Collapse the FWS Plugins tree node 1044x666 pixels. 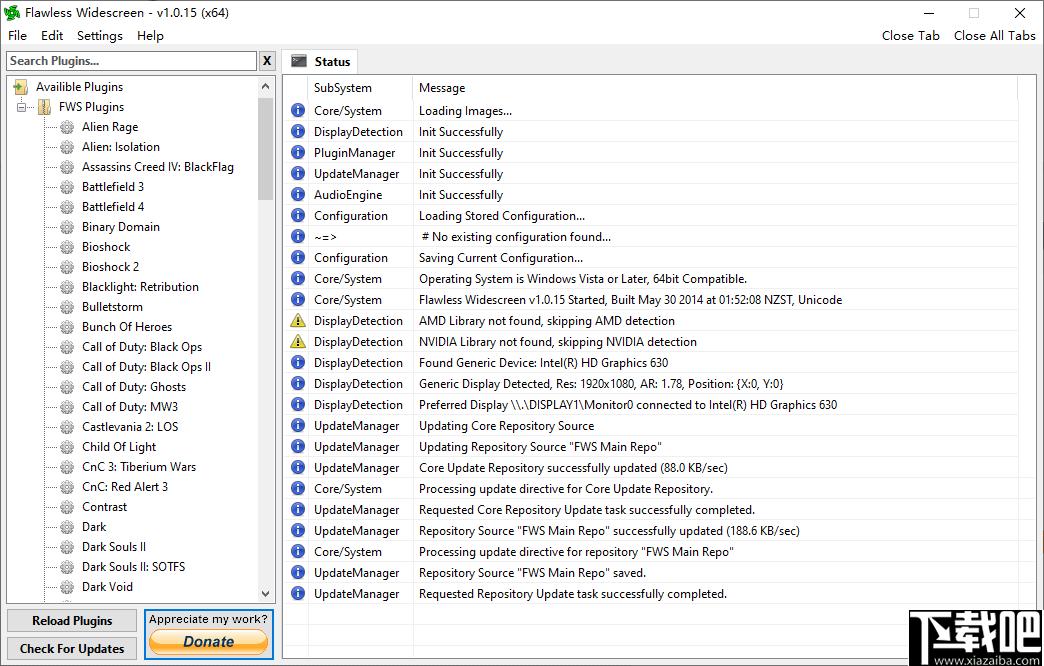tap(22, 107)
